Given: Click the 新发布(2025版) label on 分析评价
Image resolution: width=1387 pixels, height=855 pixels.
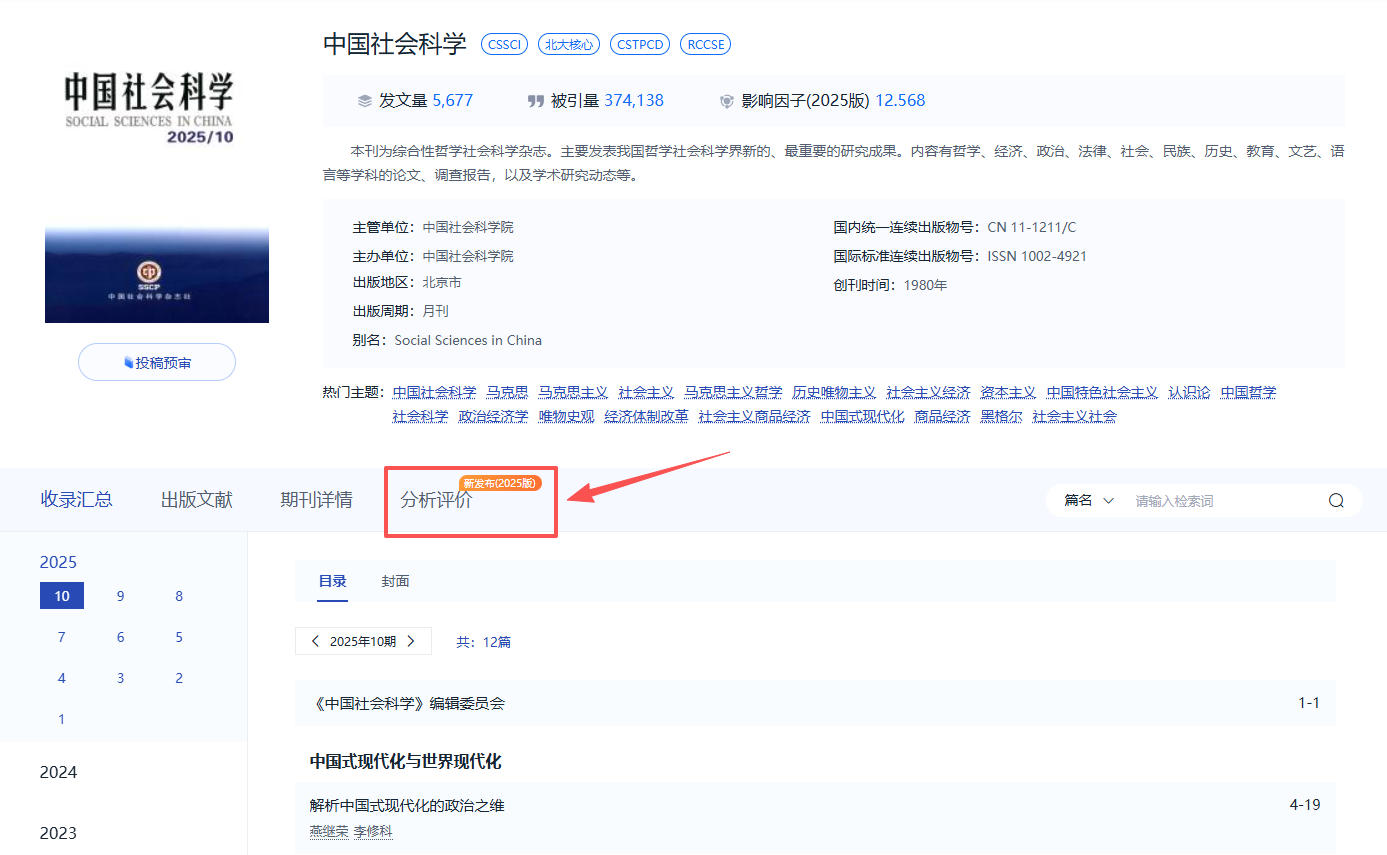Looking at the screenshot, I should [x=503, y=481].
